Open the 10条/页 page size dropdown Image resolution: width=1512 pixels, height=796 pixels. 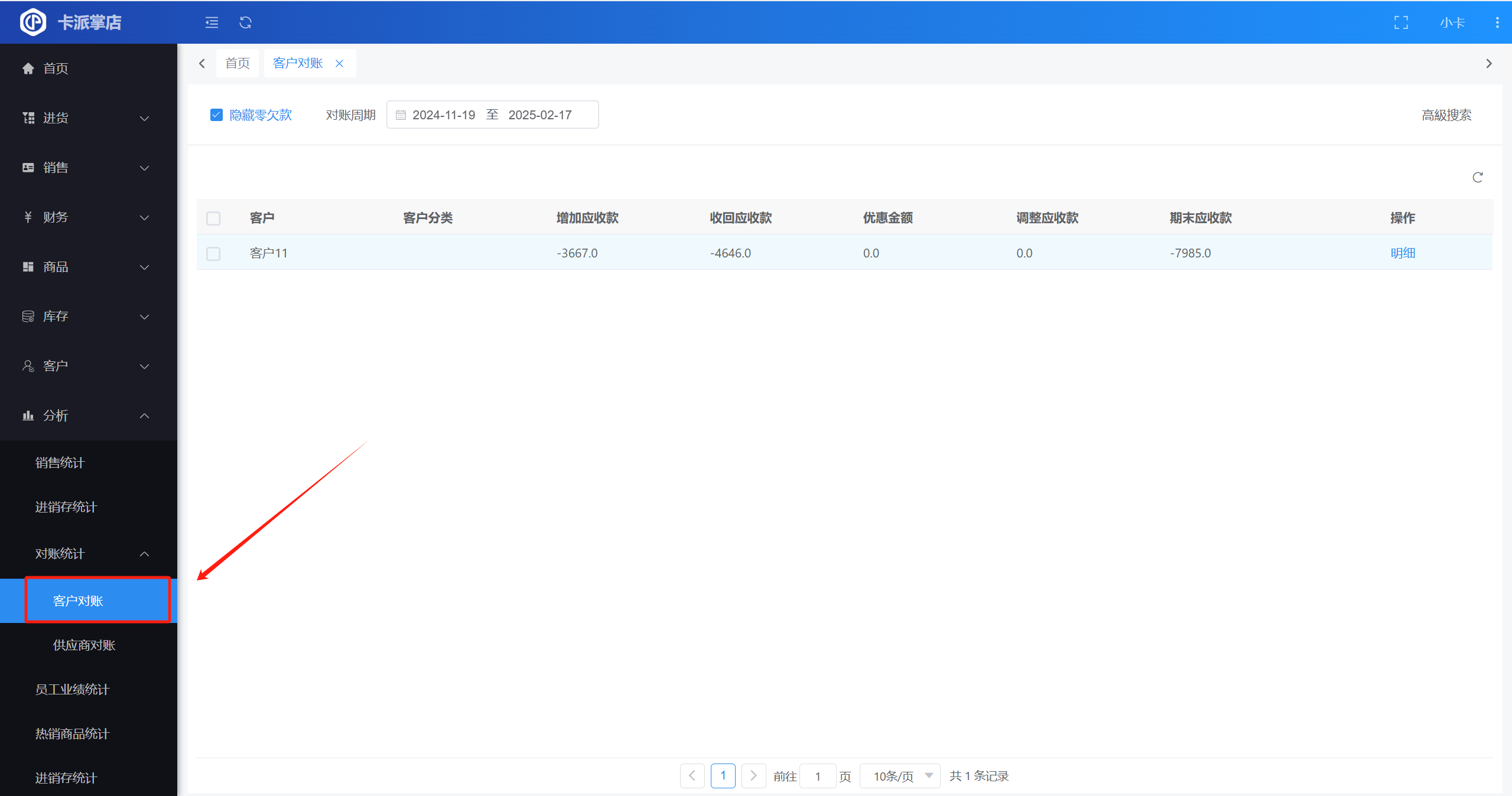901,776
